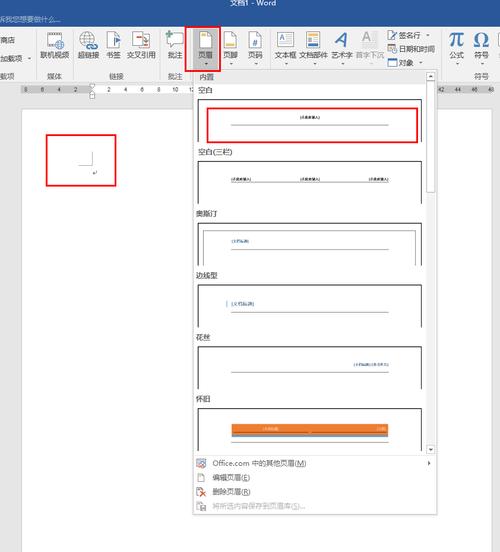Insert a 交叉引用 cross-reference
The image size is (500, 552).
141,45
